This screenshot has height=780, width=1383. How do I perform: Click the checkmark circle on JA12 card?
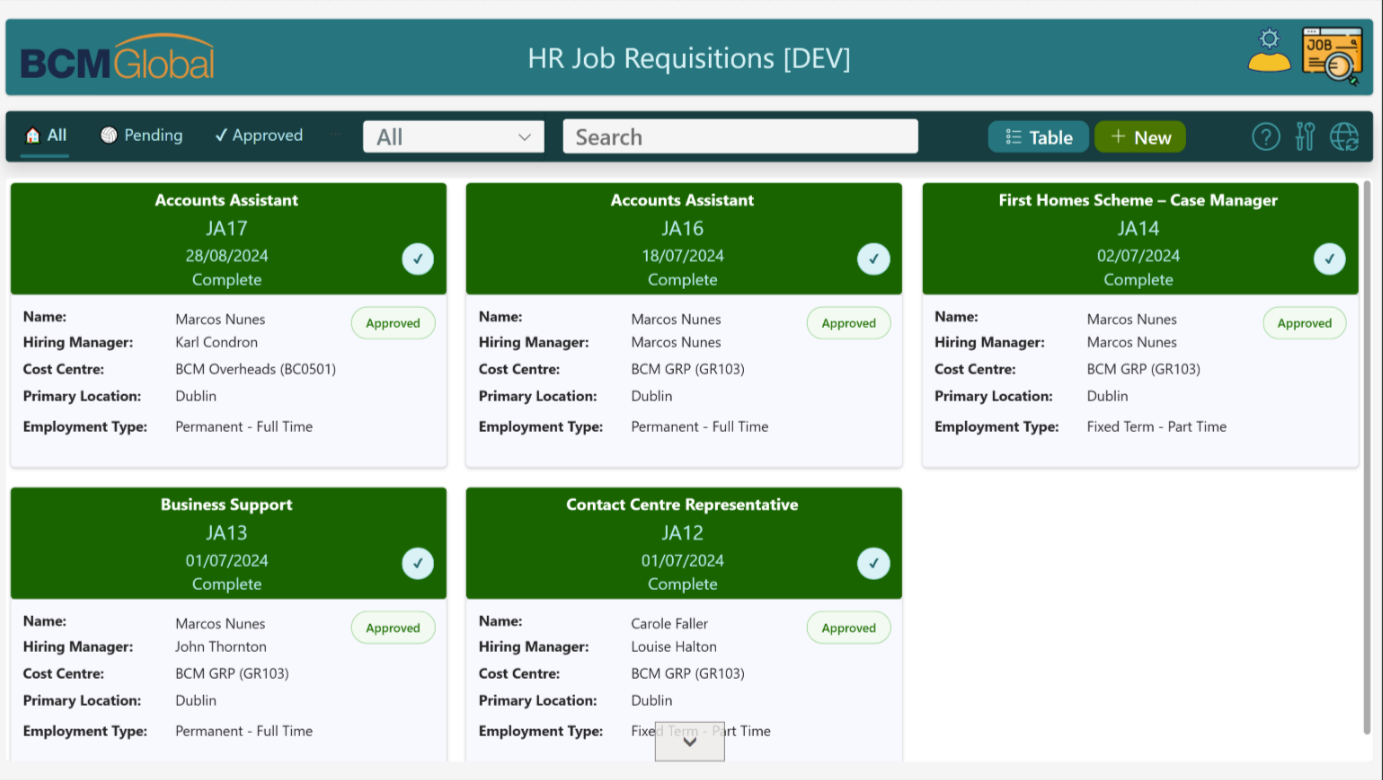[x=873, y=563]
